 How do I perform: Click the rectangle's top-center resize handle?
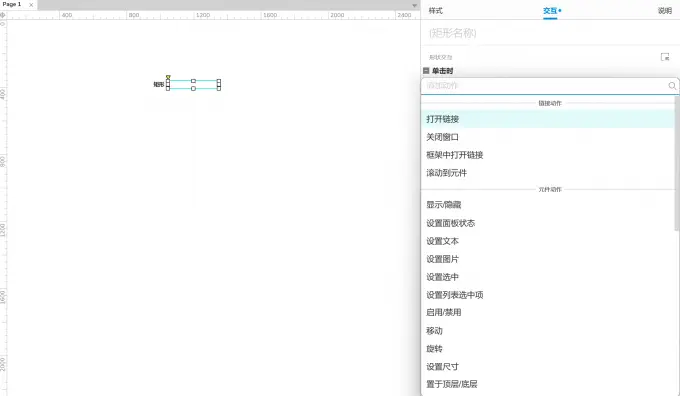193,81
